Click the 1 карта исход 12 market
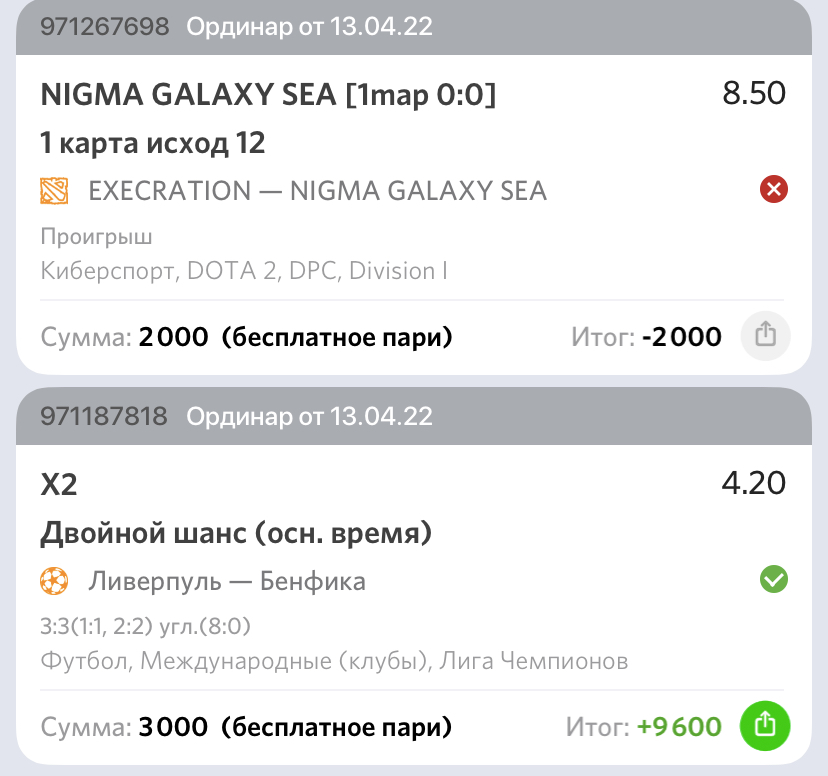Viewport: 828px width, 776px height. pos(153,143)
